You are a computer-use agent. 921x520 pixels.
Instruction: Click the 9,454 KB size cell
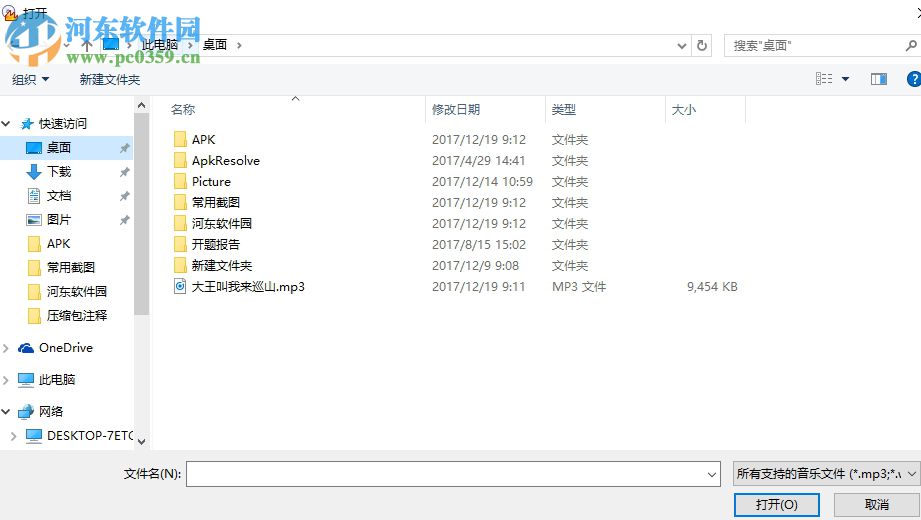(x=712, y=287)
